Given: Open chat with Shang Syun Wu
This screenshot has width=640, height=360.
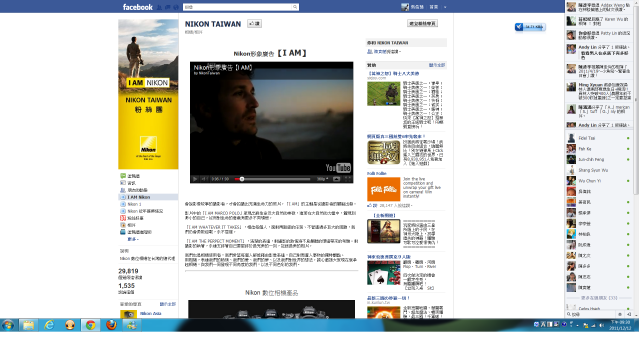Looking at the screenshot, I should pos(598,170).
